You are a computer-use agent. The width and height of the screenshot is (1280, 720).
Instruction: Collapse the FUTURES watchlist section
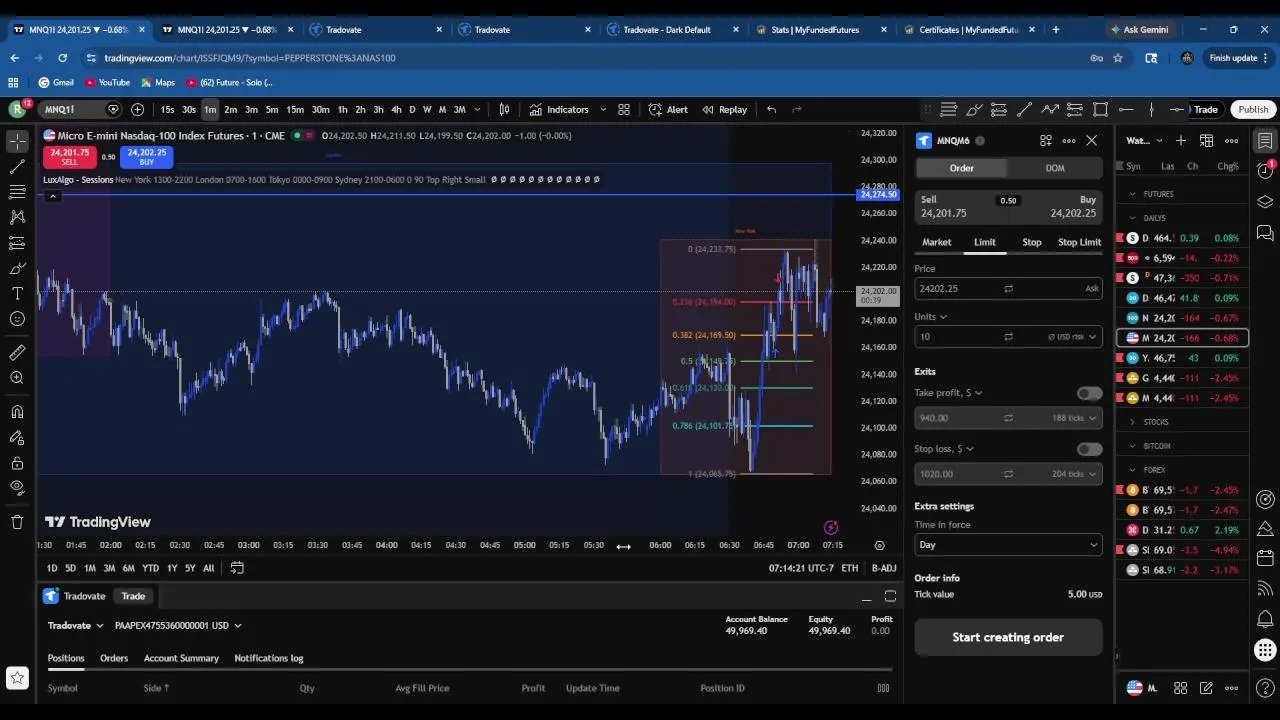point(1133,194)
